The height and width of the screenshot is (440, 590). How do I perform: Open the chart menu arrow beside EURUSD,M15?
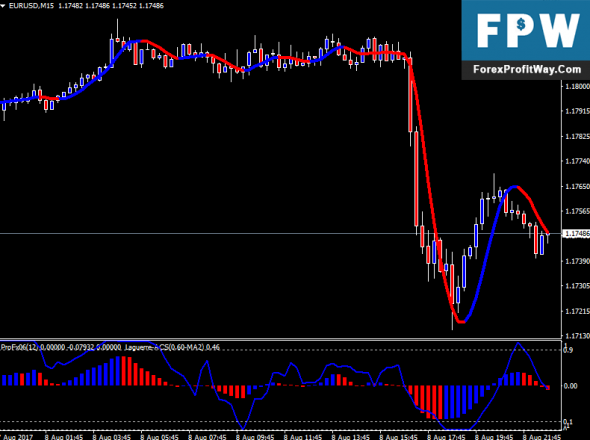coord(3,6)
